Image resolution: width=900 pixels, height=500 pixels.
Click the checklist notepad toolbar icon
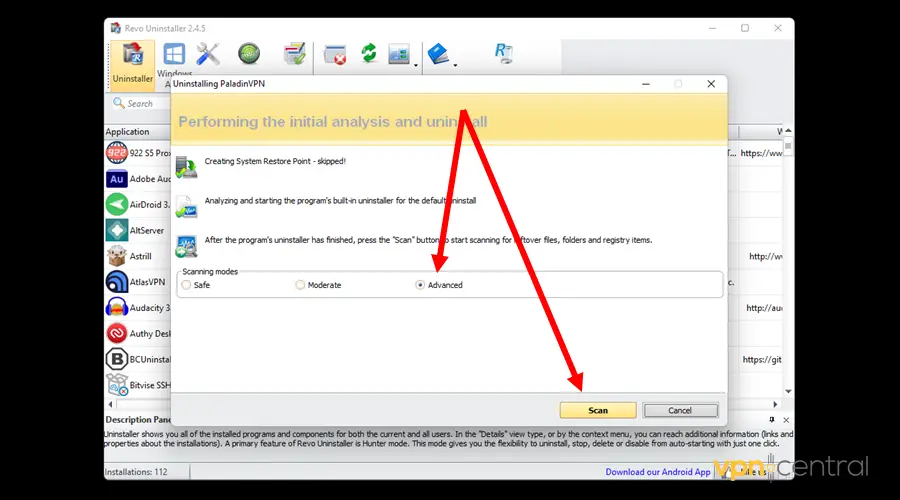coord(293,54)
